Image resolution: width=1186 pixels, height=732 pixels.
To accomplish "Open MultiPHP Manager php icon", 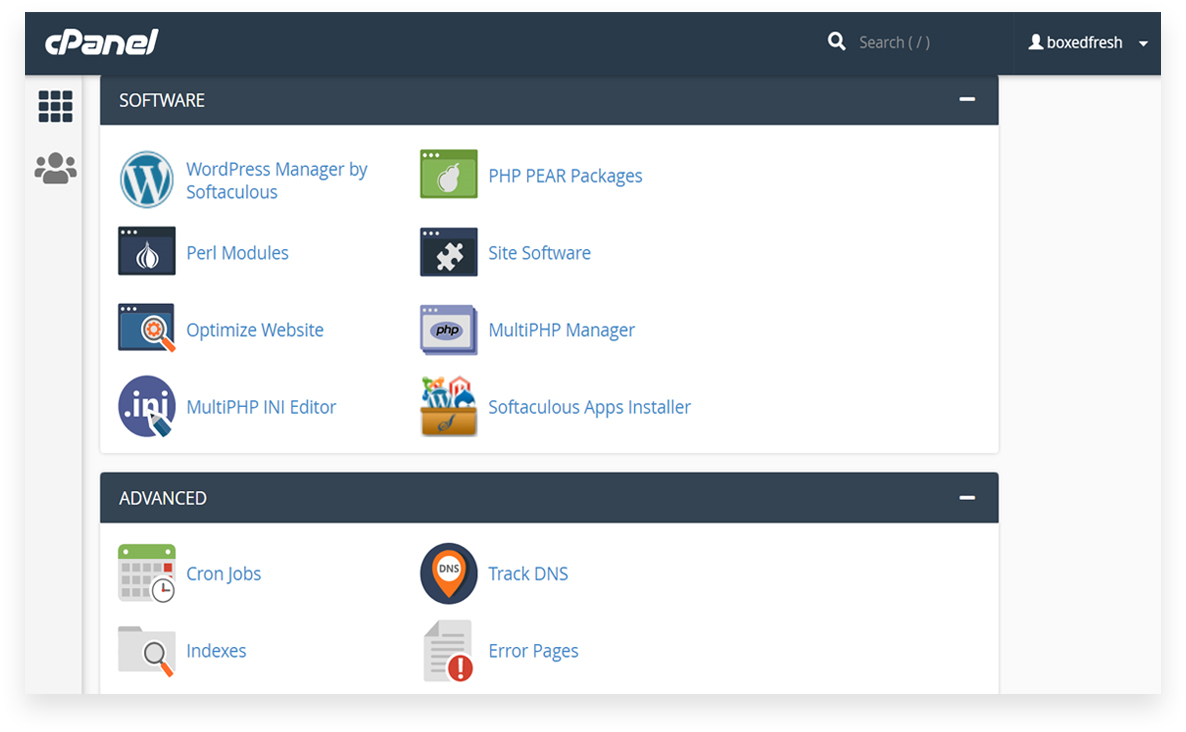I will pos(448,329).
